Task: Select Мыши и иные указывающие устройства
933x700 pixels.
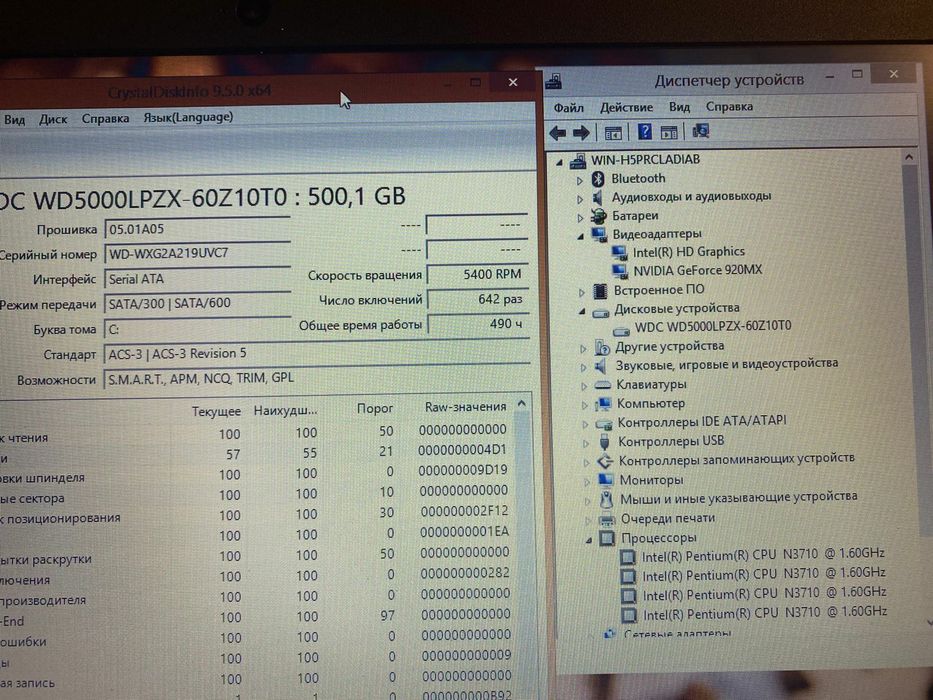Action: click(x=738, y=498)
